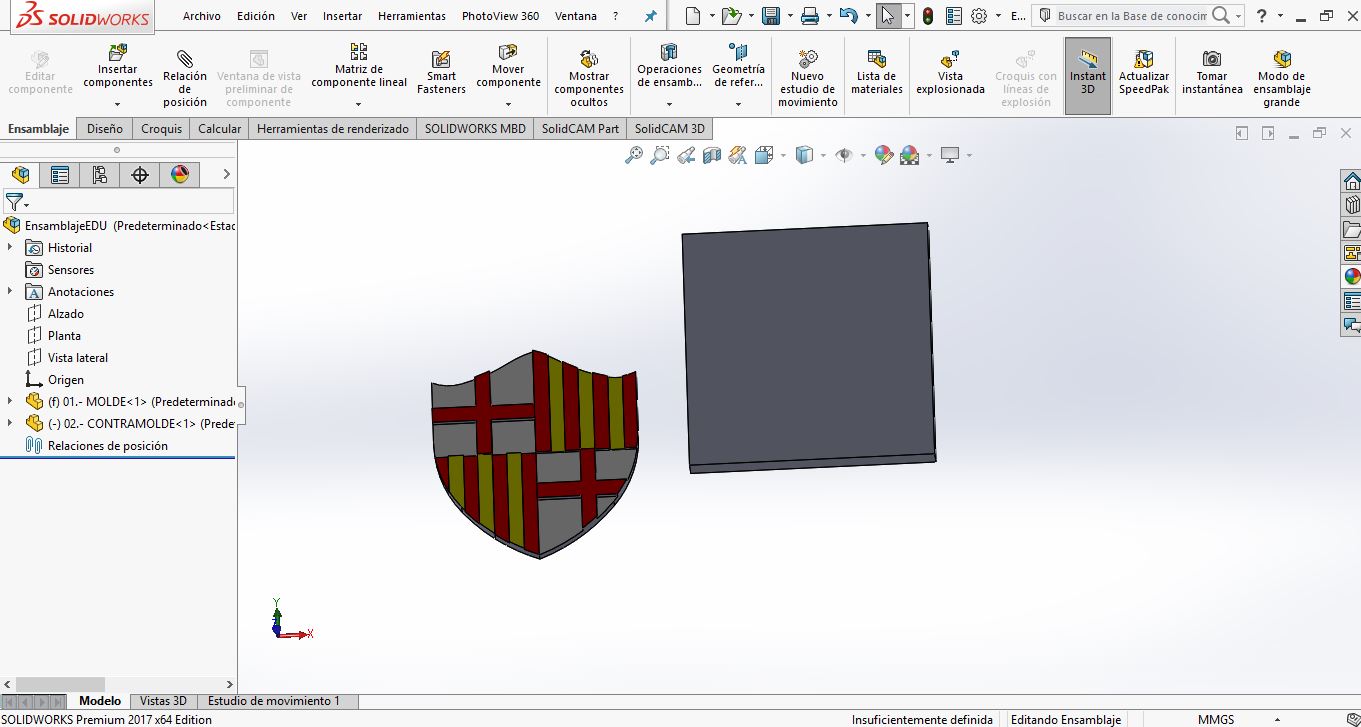Switch to ConfigurationManager panel tab
1361x727 pixels.
100,175
